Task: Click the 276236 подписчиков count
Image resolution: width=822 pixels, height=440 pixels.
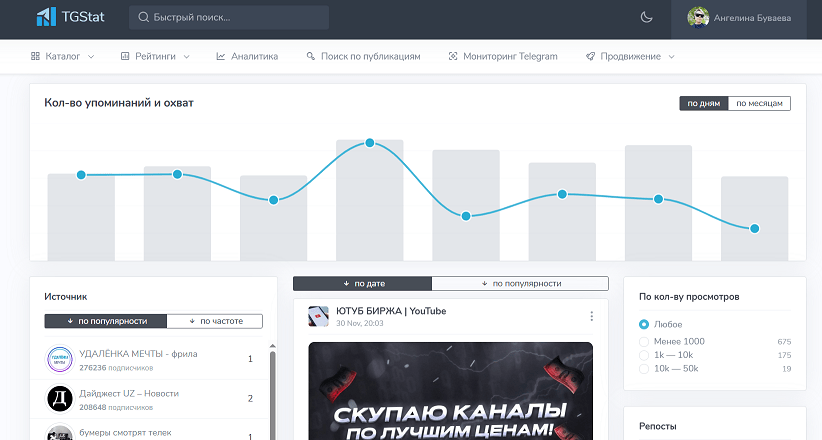Action: (x=116, y=368)
